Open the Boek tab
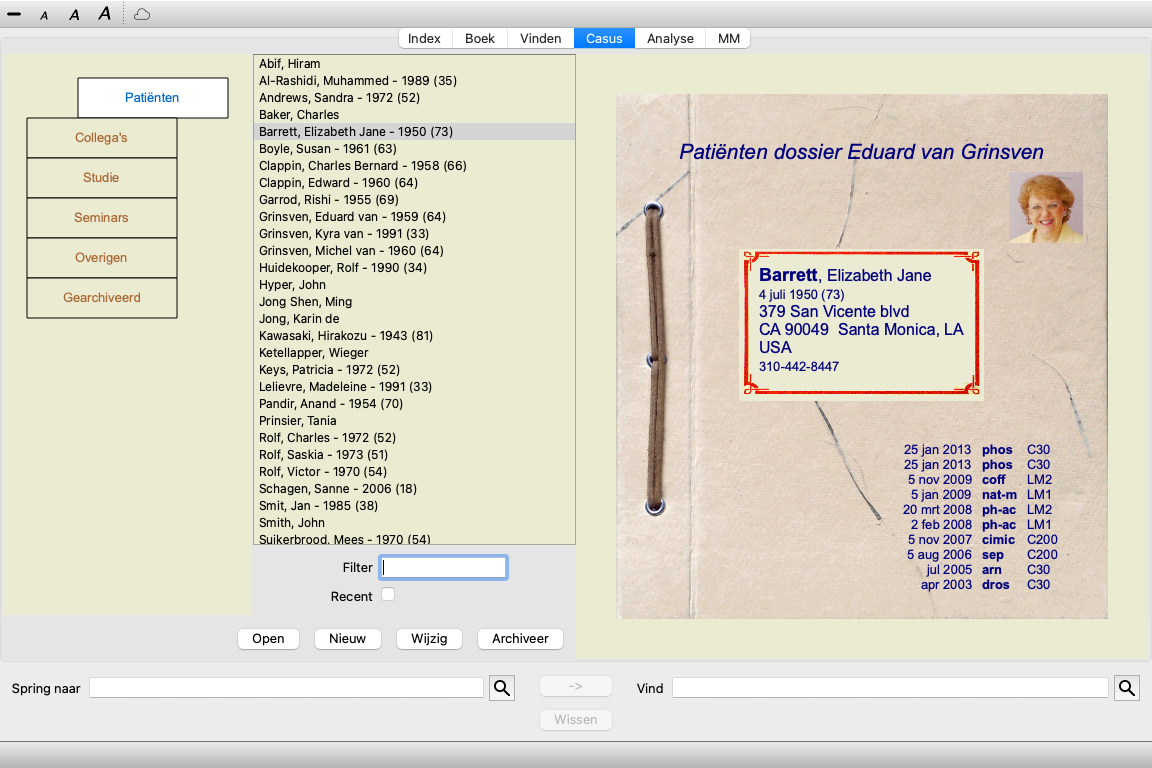This screenshot has height=768, width=1152. 480,39
